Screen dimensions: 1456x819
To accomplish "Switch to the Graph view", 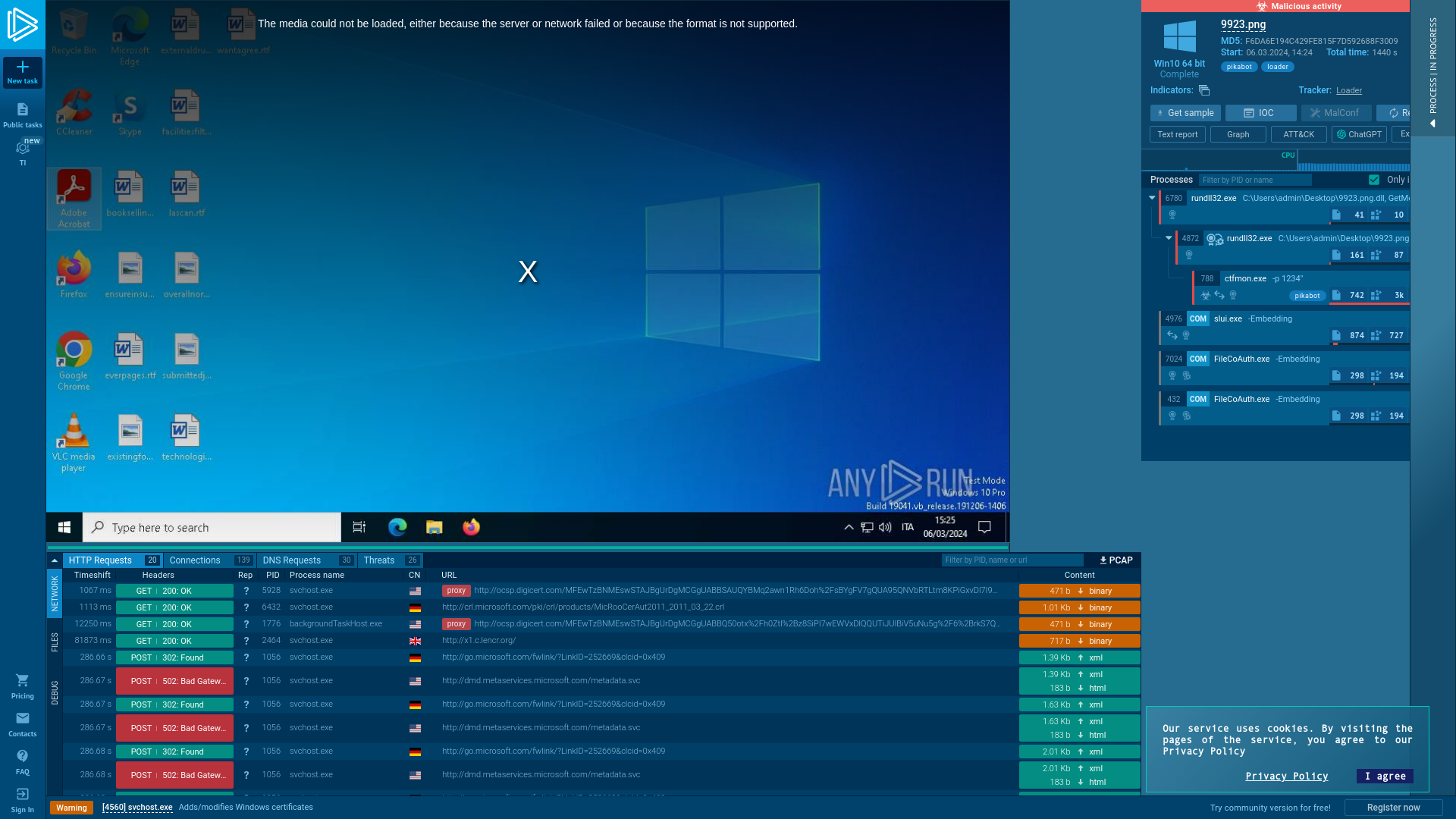I will point(1238,134).
